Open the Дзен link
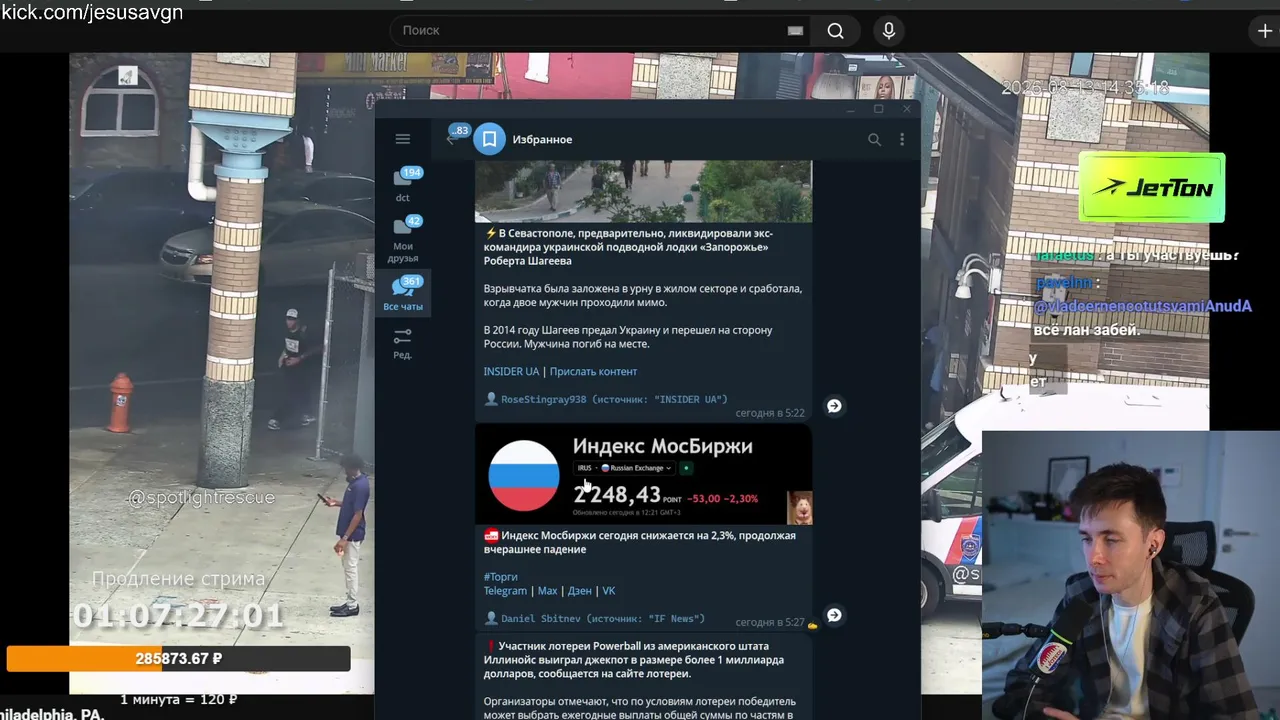 (x=580, y=591)
